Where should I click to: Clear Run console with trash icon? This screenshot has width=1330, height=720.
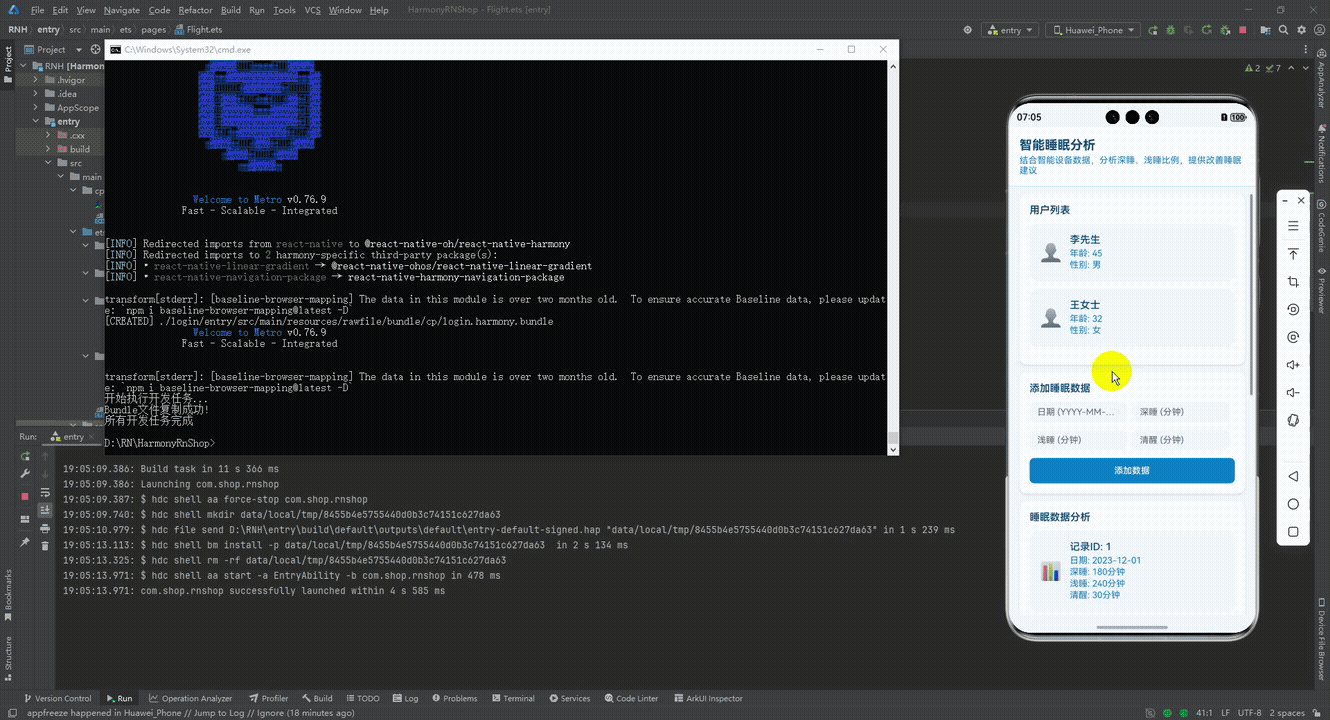45,546
